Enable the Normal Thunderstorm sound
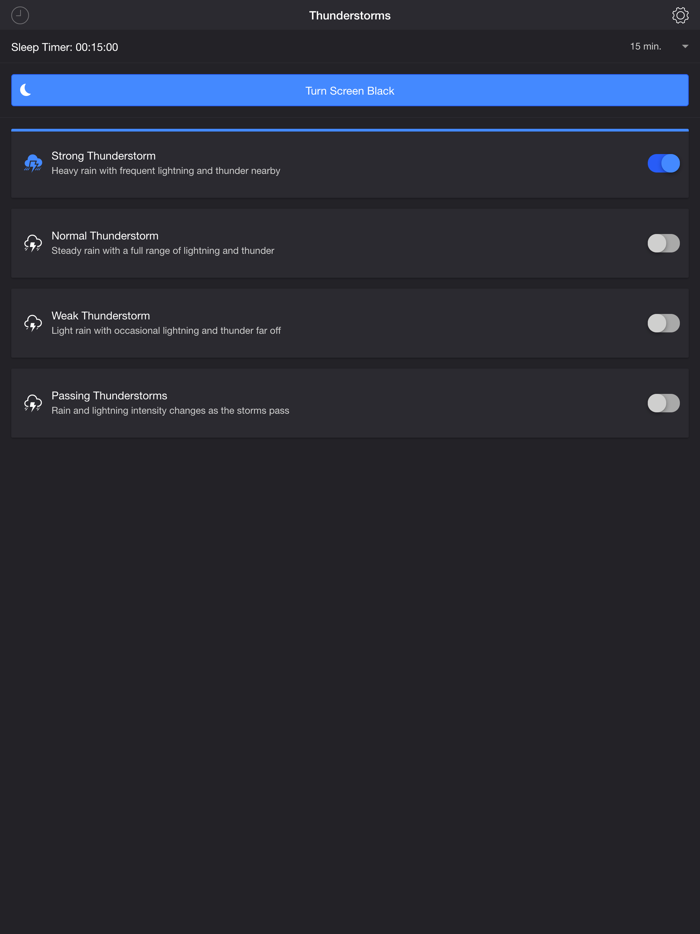700x934 pixels. [x=663, y=243]
